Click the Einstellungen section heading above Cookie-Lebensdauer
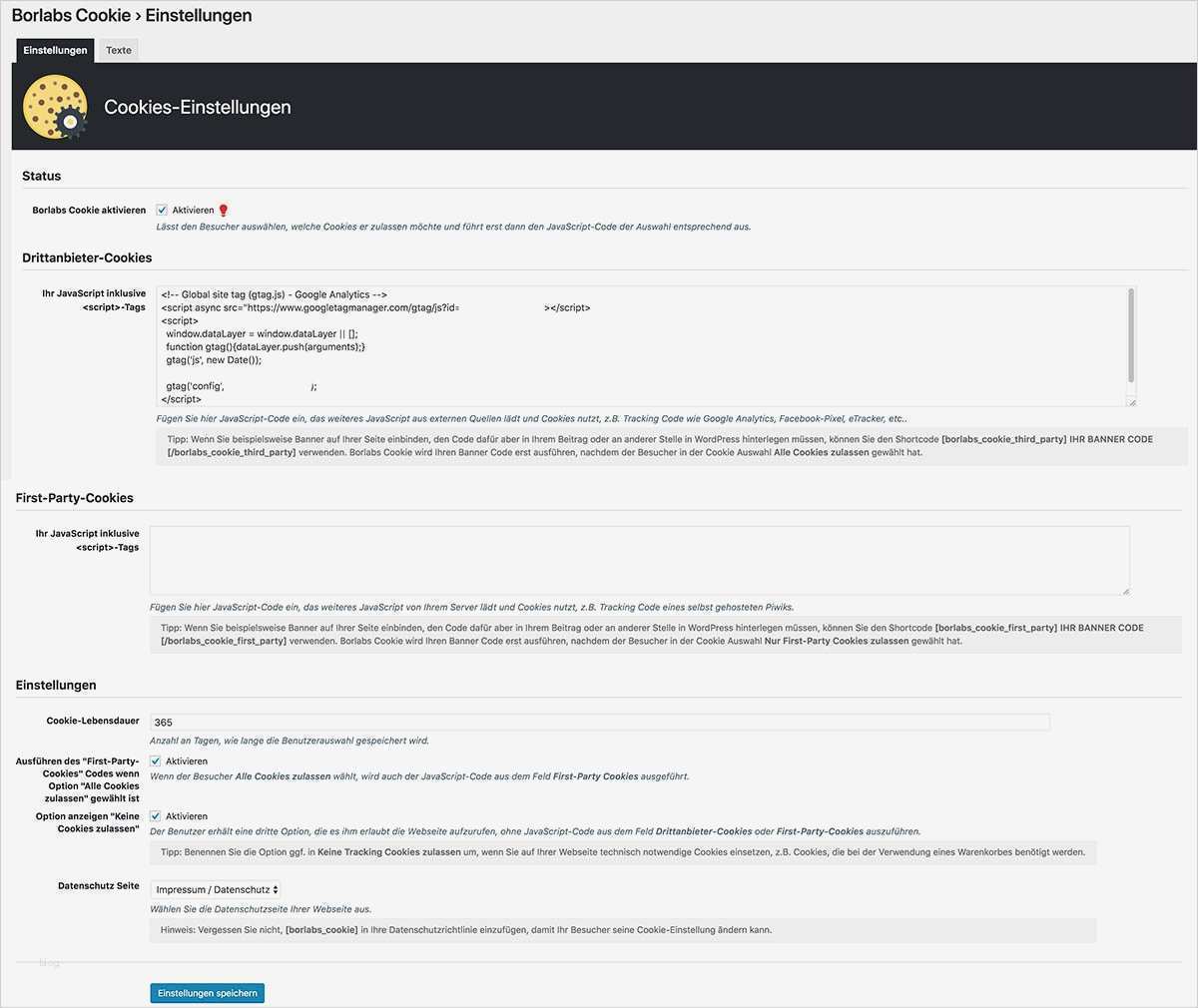 (56, 686)
